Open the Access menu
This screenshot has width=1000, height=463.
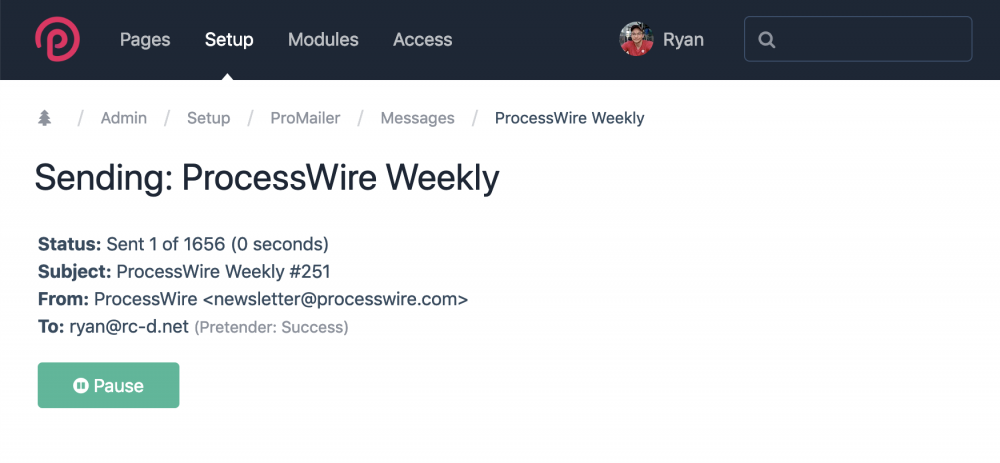[422, 40]
